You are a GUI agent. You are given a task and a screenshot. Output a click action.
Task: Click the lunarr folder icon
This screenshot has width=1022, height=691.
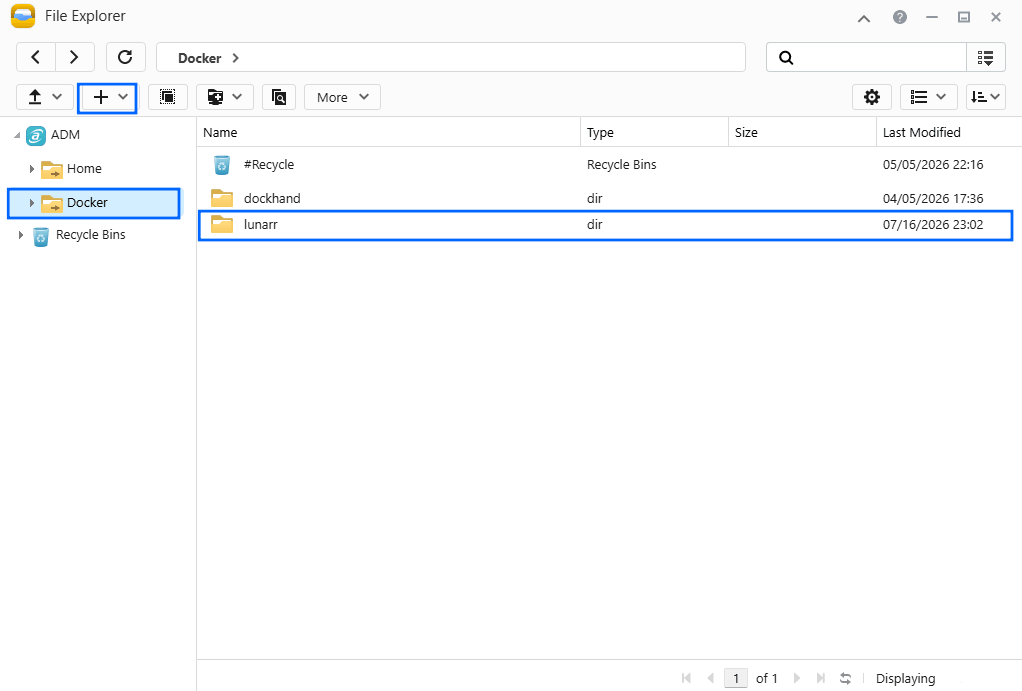[222, 224]
